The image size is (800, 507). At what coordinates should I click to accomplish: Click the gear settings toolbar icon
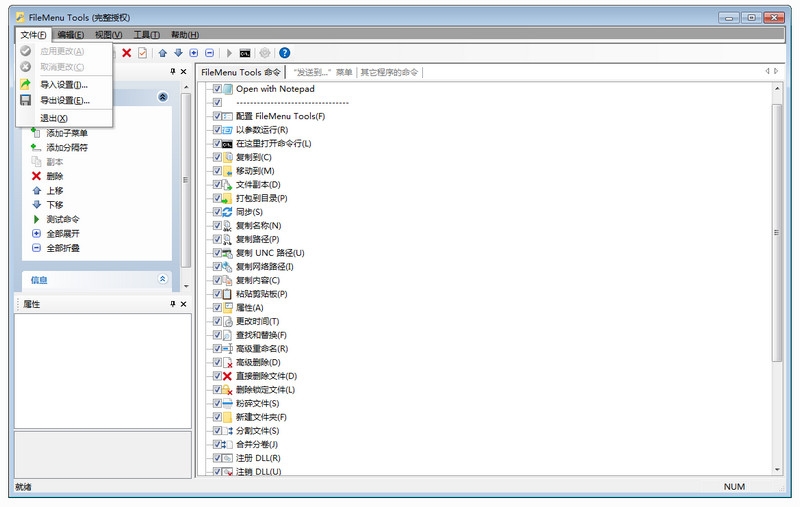(x=264, y=53)
